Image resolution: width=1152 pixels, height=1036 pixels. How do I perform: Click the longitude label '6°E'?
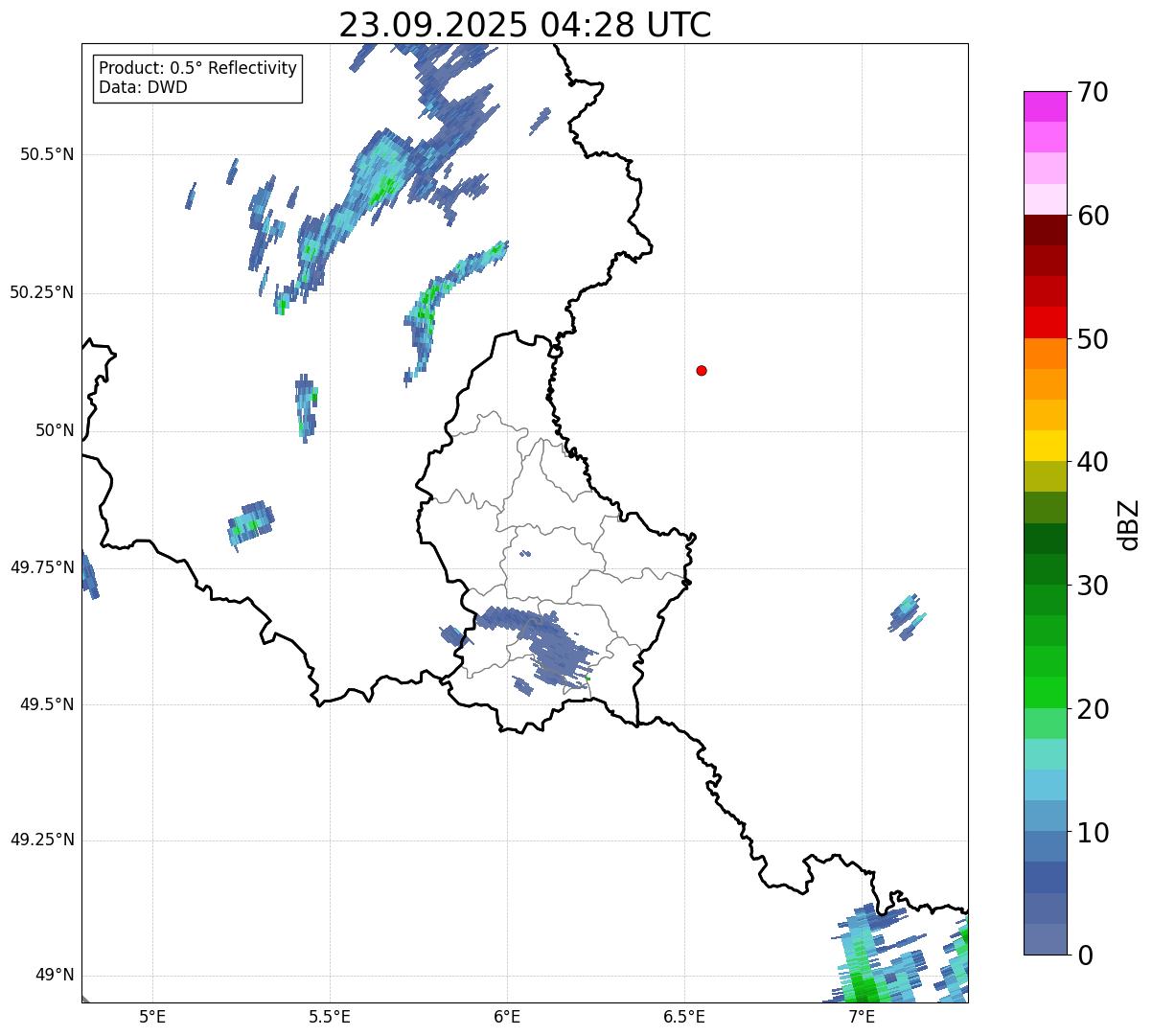[507, 1016]
